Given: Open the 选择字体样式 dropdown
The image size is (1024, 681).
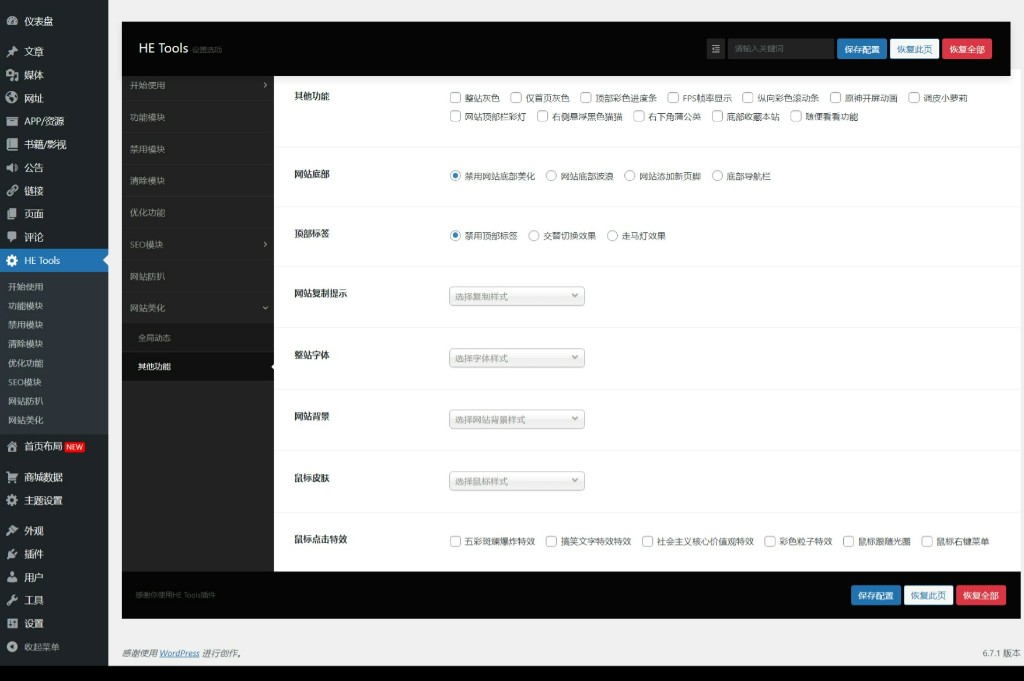Looking at the screenshot, I should (x=517, y=358).
